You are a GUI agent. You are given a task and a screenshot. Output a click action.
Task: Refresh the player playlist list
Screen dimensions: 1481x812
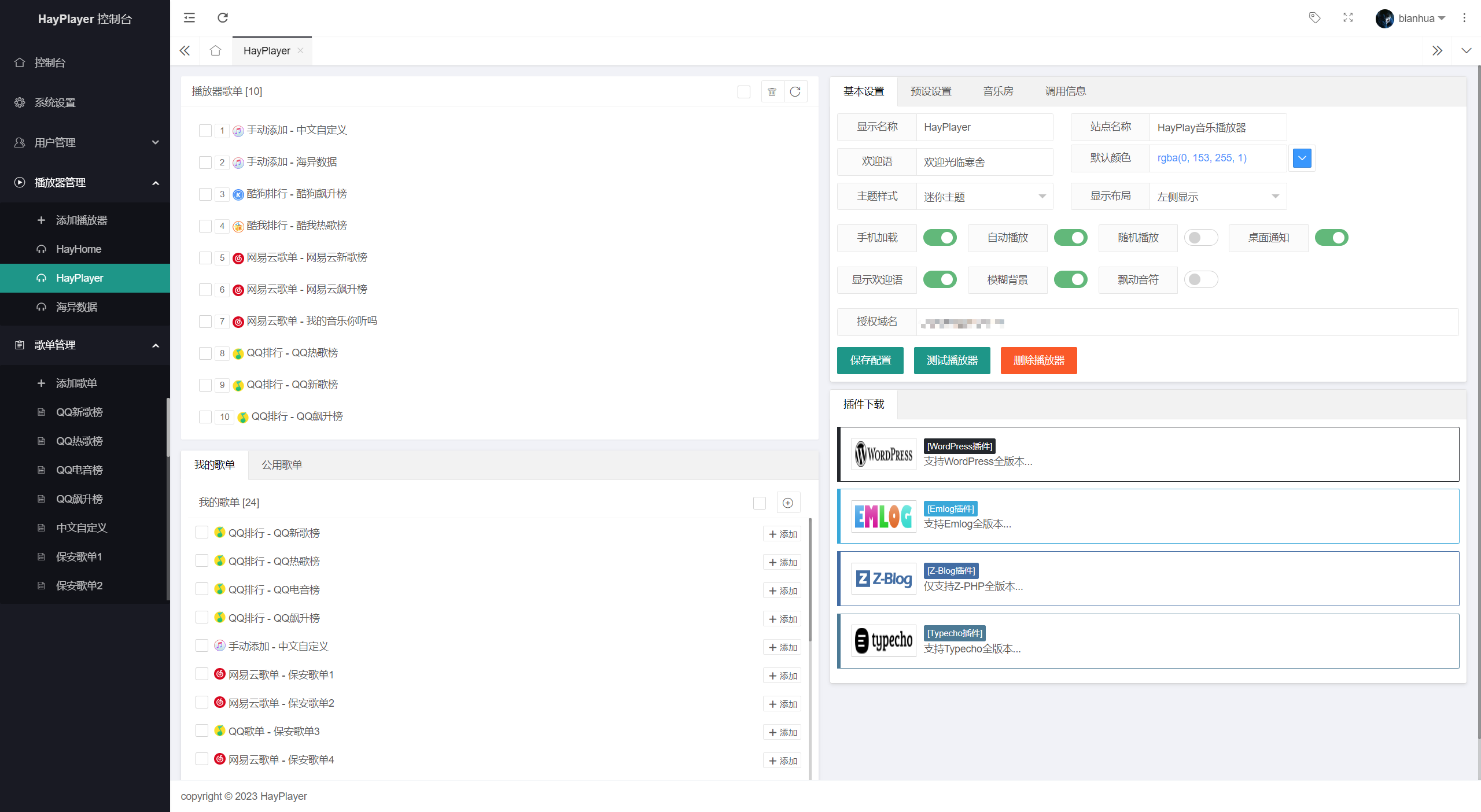pyautogui.click(x=795, y=91)
